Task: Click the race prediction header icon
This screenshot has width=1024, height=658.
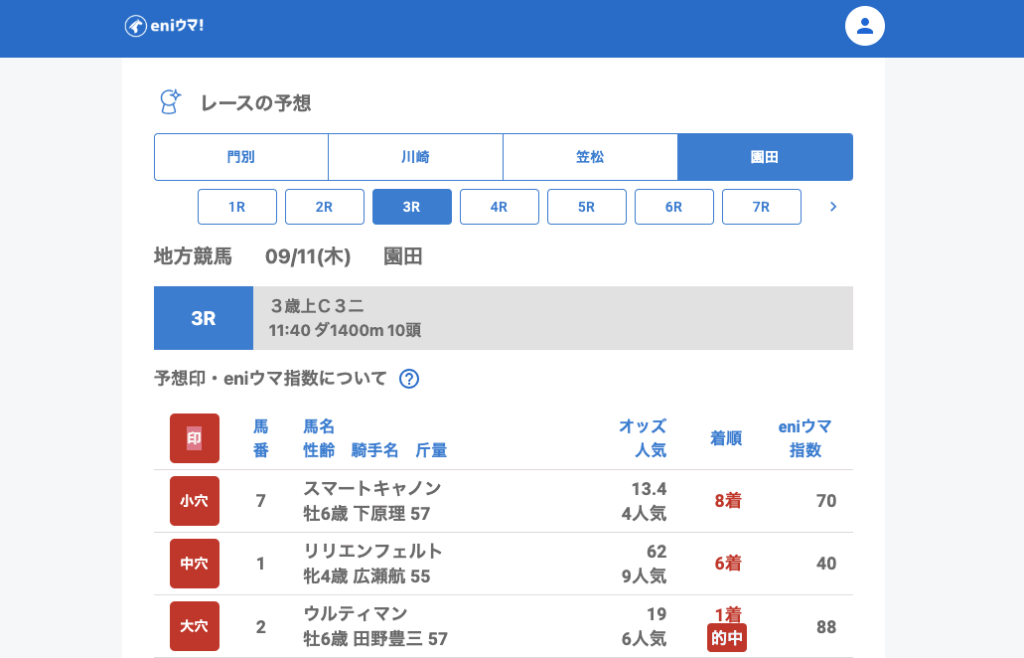Action: click(x=170, y=102)
